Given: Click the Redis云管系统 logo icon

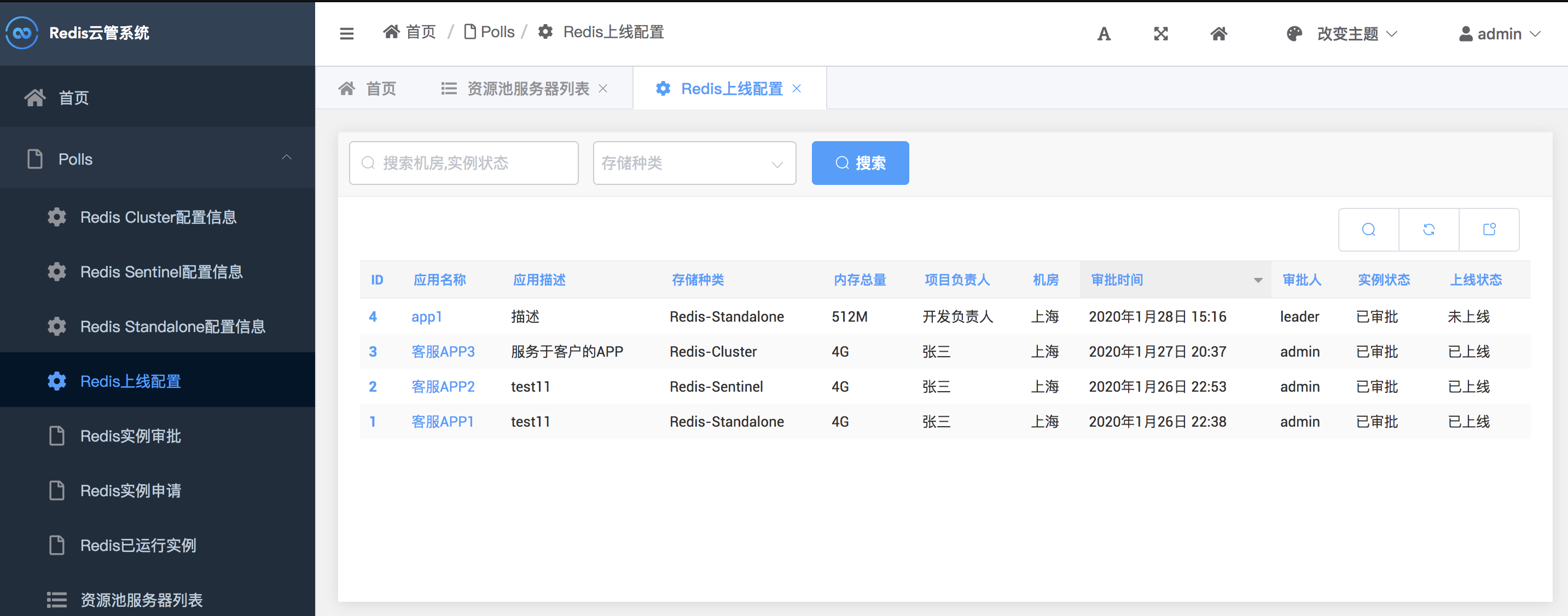Looking at the screenshot, I should 22,33.
